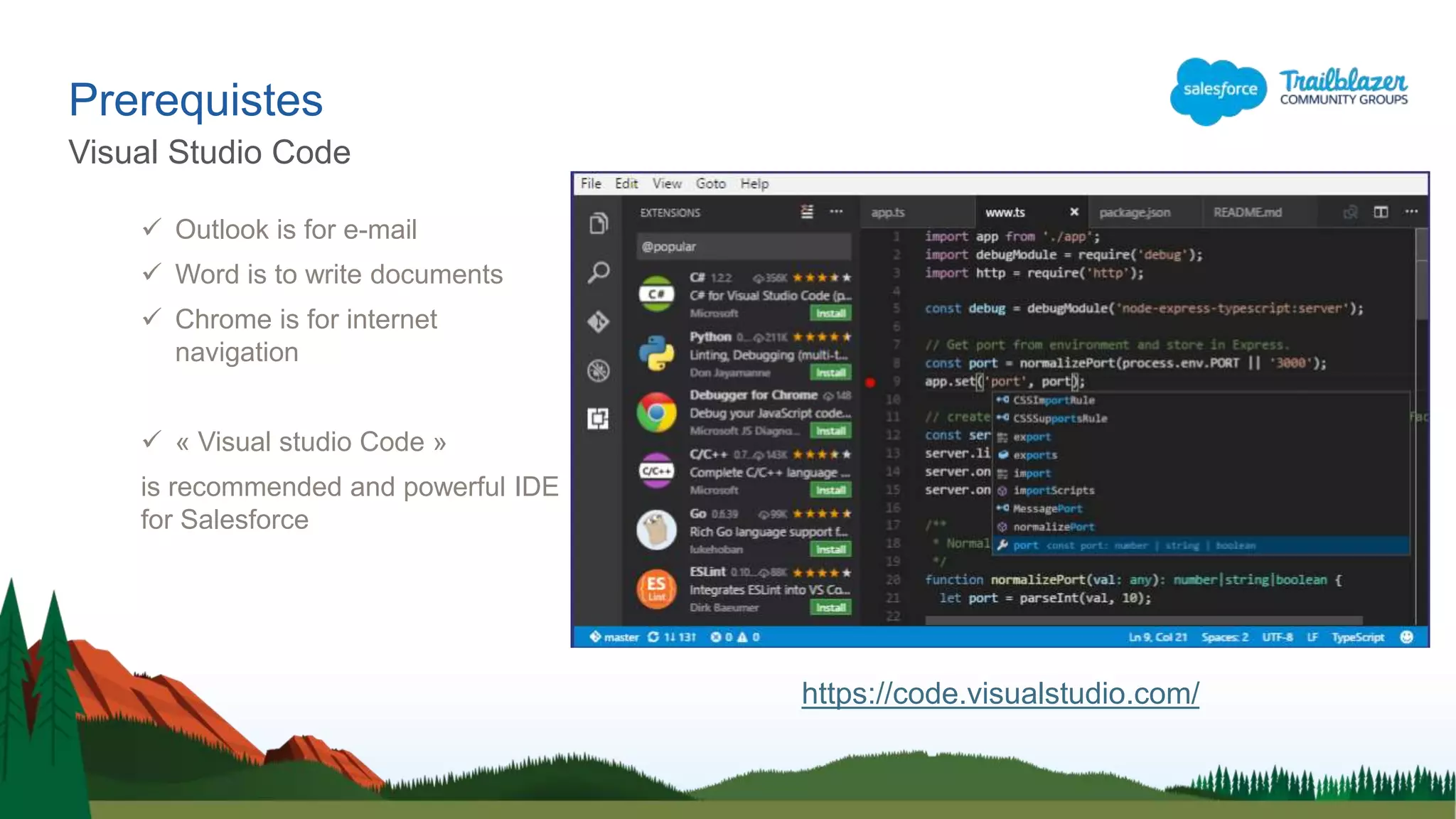Open the Extensions icon in activity bar

click(x=599, y=419)
